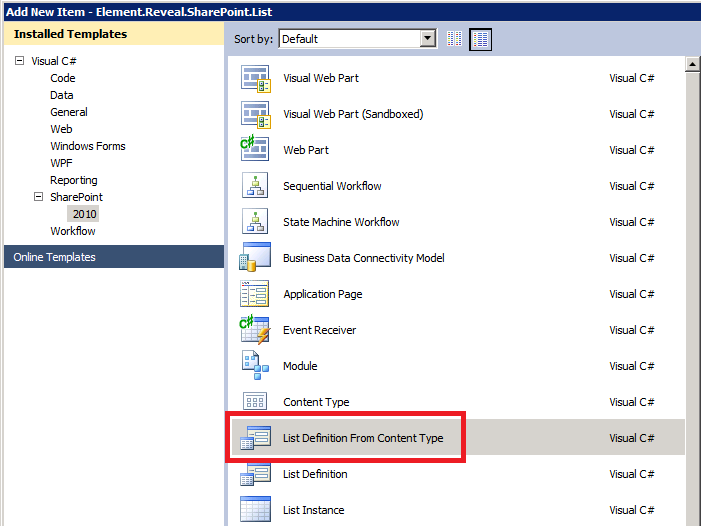
Task: Click the Visual Web Part (Sandboxed) icon
Action: click(255, 114)
